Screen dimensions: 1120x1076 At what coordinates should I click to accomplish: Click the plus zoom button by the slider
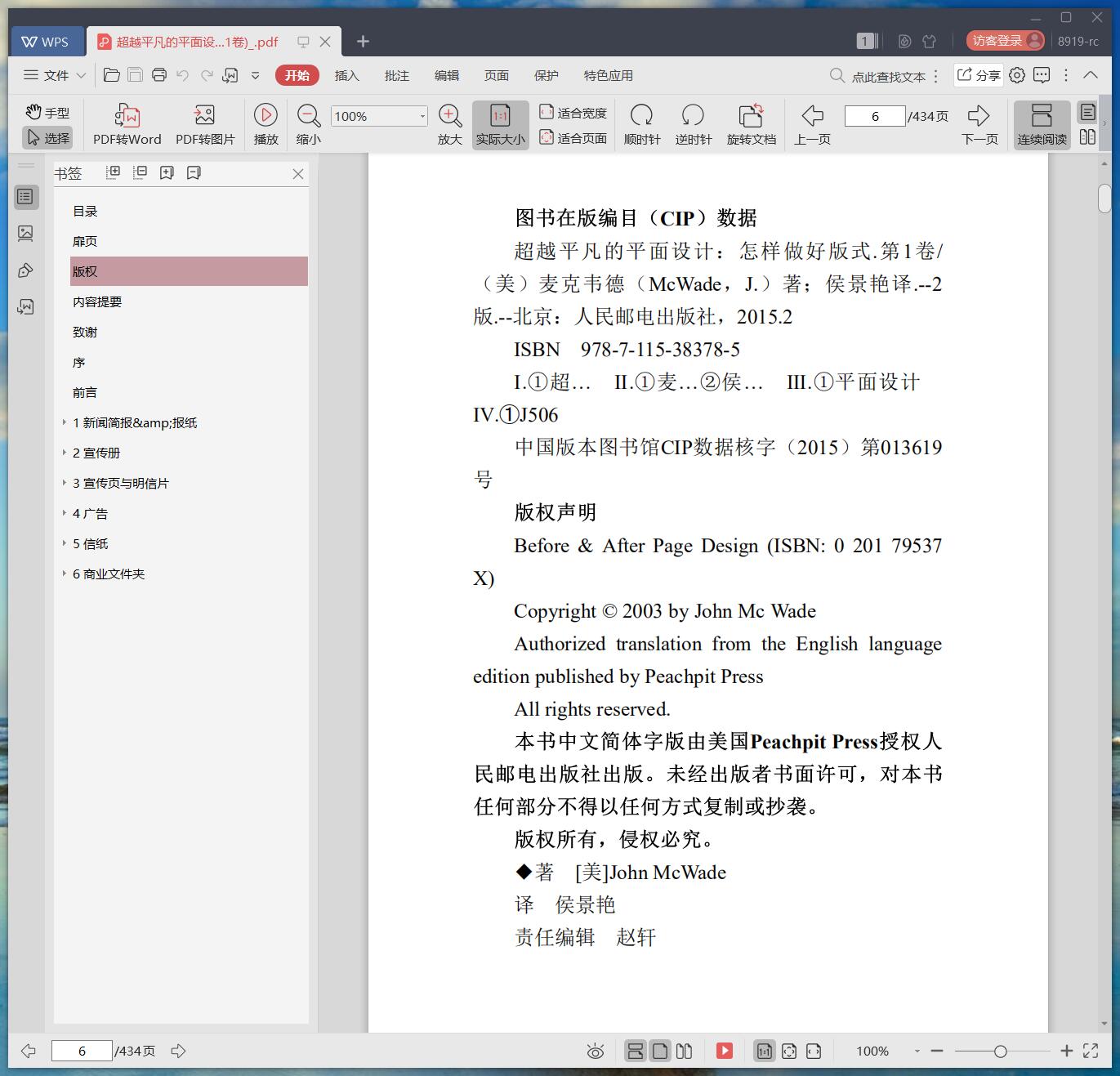(x=1066, y=1051)
